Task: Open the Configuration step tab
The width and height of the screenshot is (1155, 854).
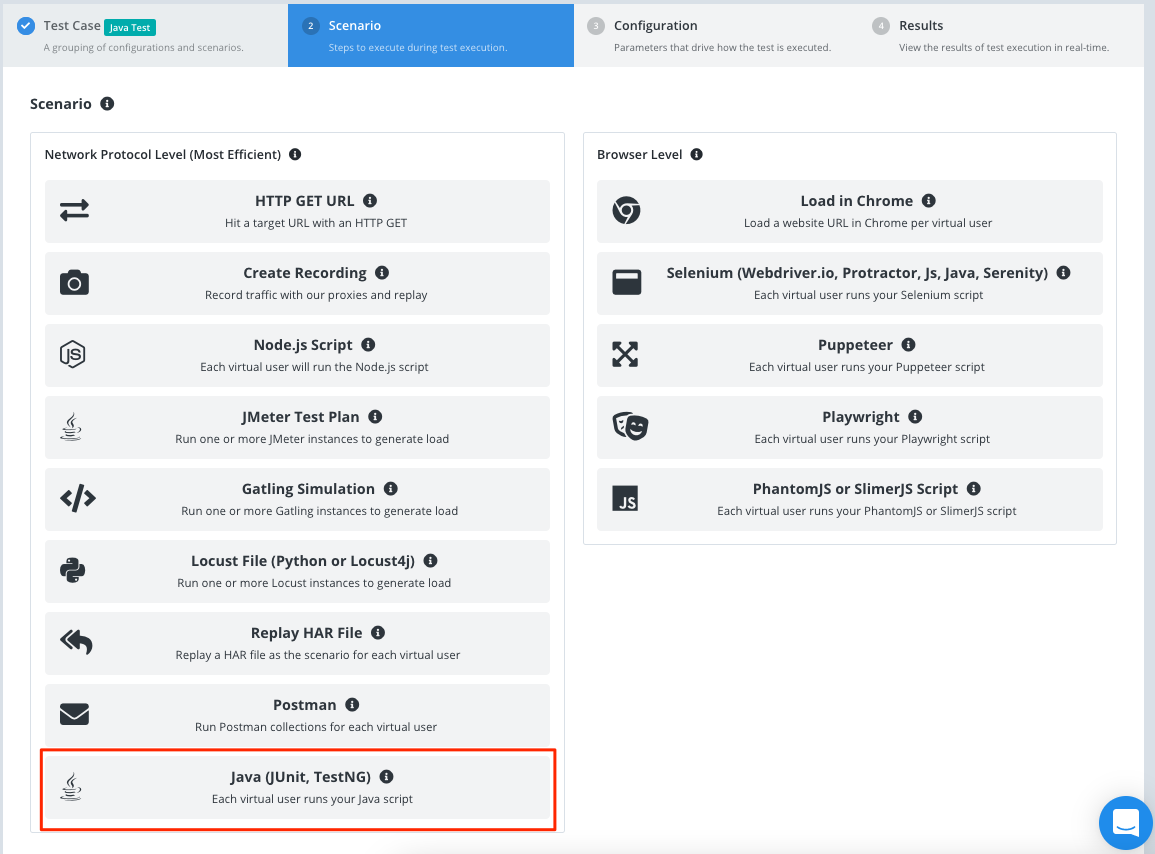Action: [x=716, y=35]
